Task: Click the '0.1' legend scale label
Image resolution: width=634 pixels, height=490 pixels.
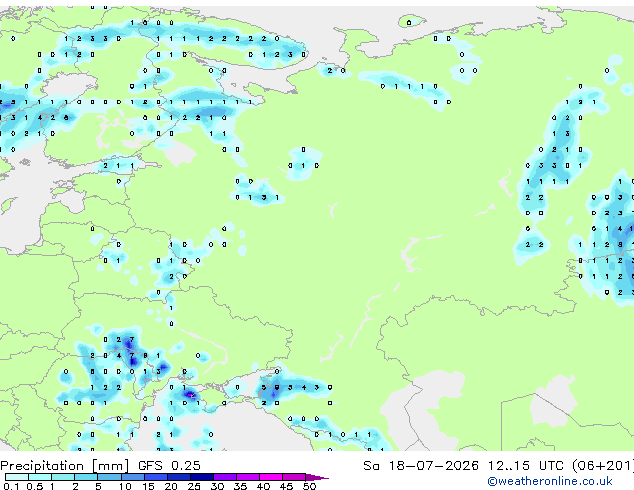Action: point(11,486)
